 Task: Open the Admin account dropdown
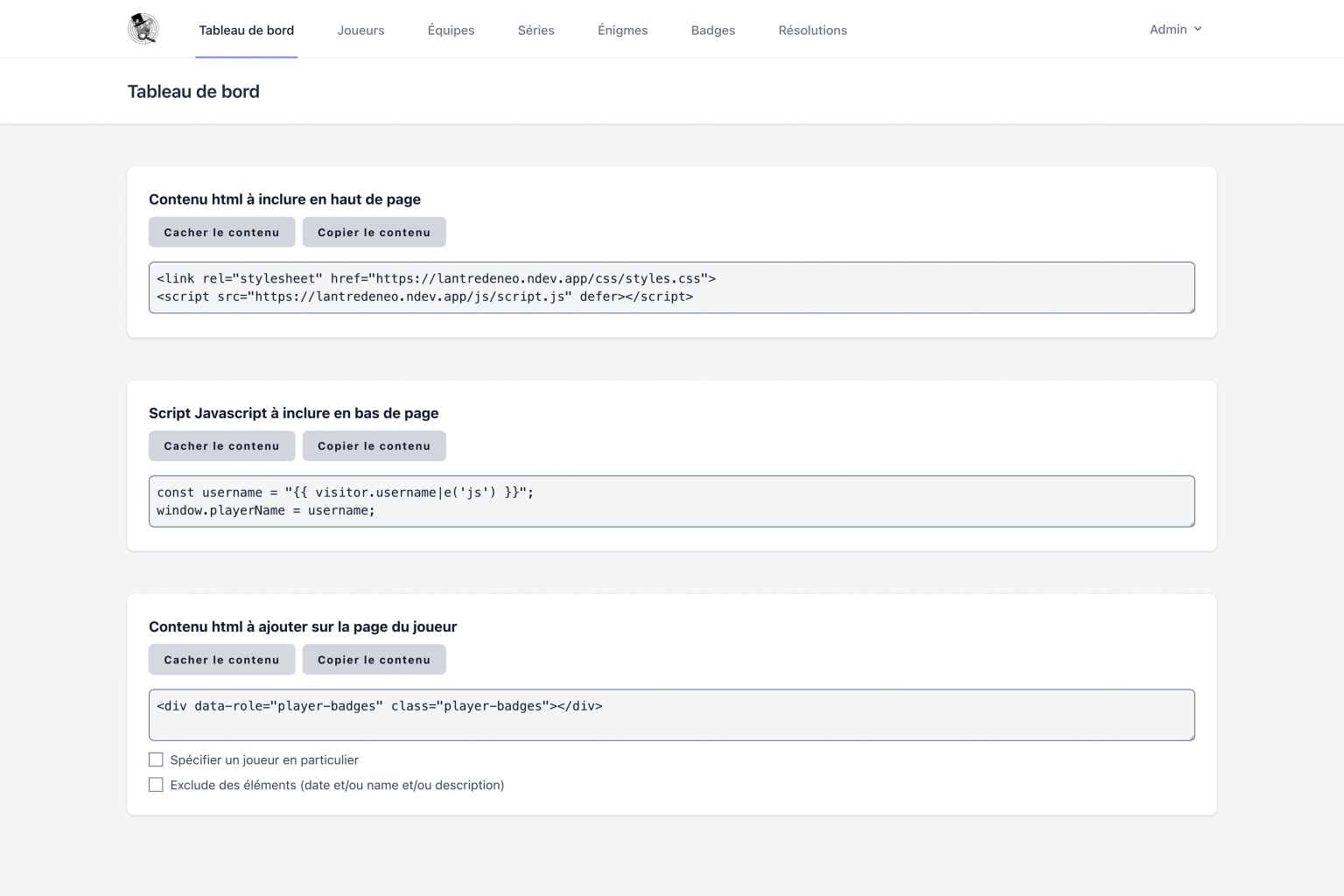point(1169,29)
